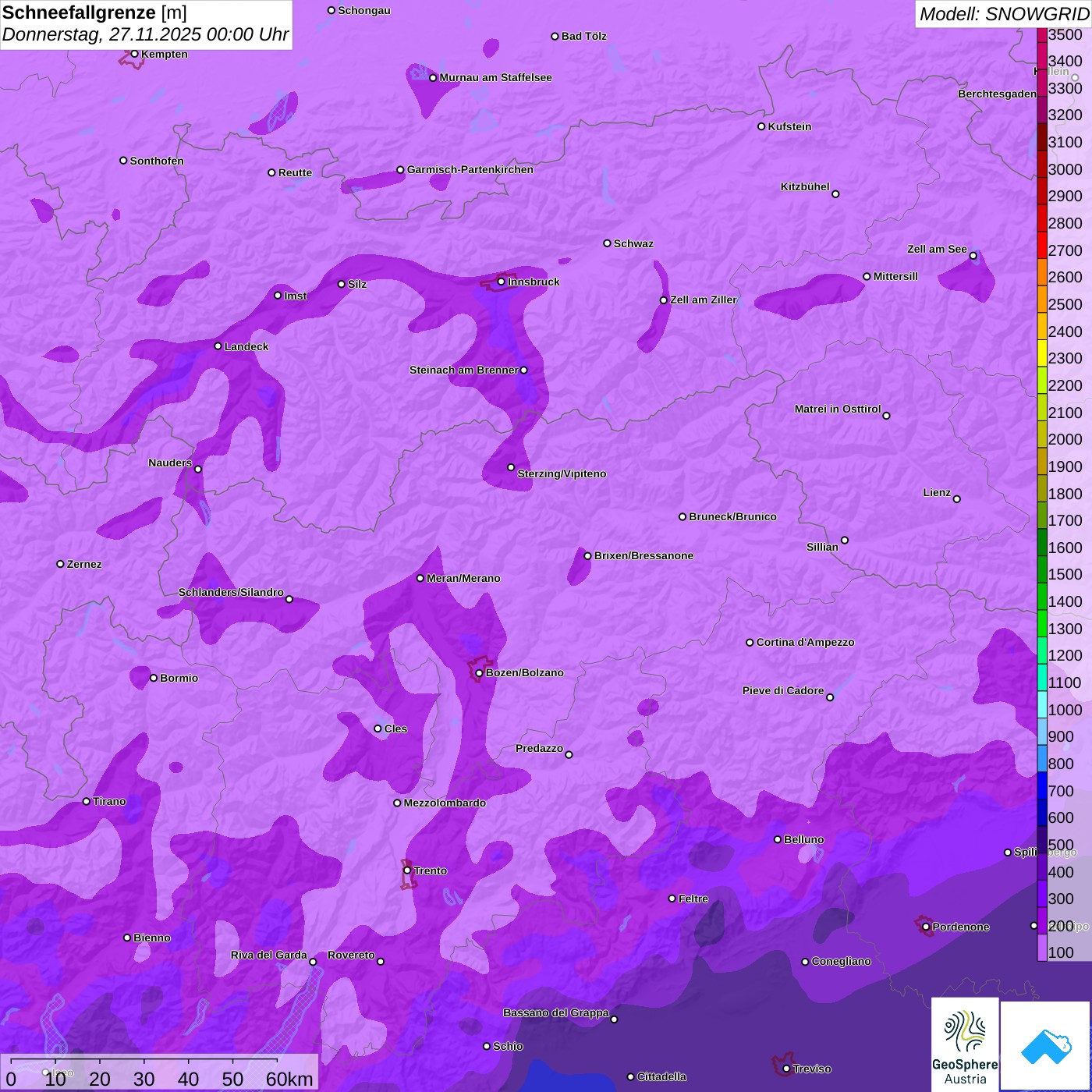Click the Trento city marker

(x=407, y=870)
